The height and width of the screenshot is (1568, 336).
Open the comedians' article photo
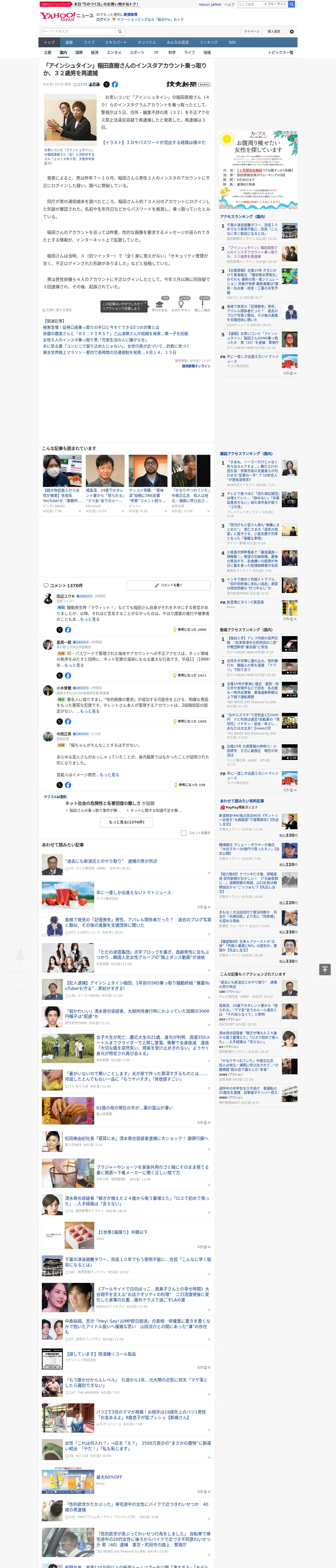tap(70, 120)
